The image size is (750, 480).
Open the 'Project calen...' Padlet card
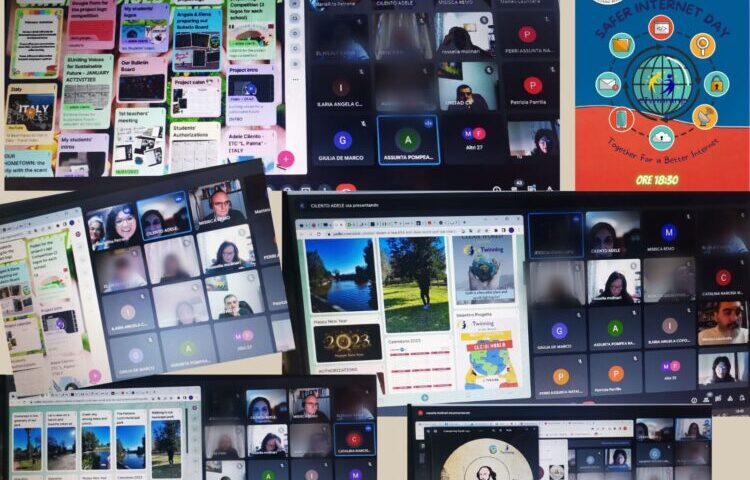(x=196, y=98)
